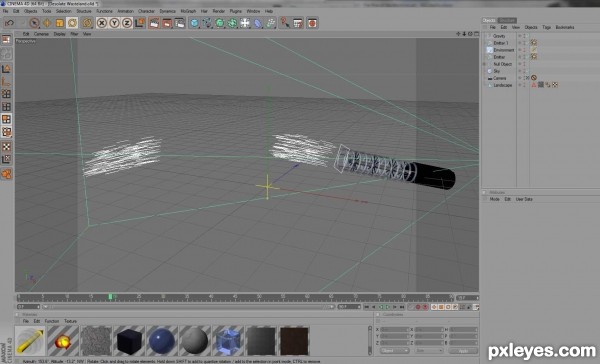Screen dimensions: 600x364
Task: Open the MoGraph menu
Action: click(188, 11)
